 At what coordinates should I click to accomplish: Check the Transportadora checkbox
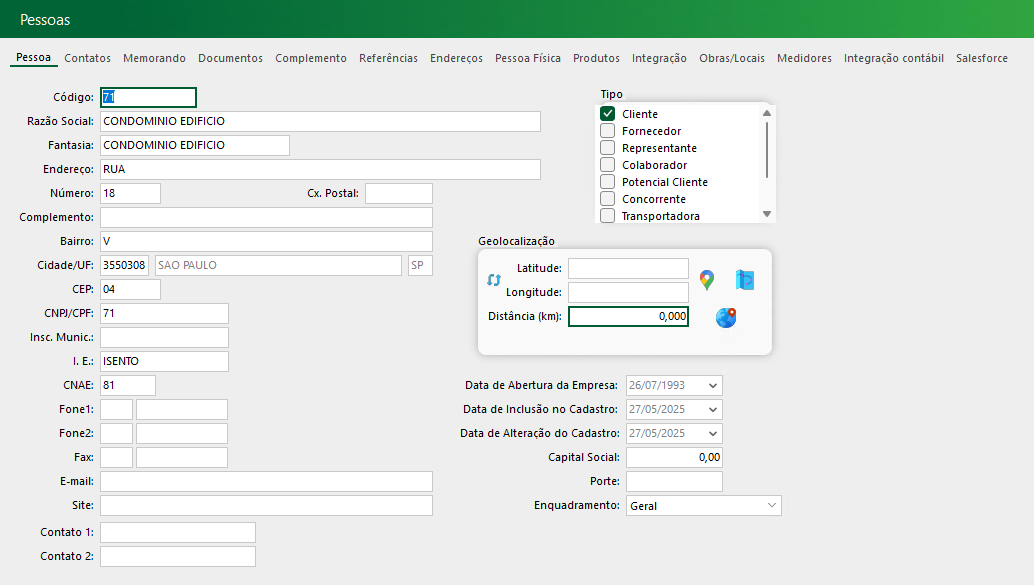607,216
